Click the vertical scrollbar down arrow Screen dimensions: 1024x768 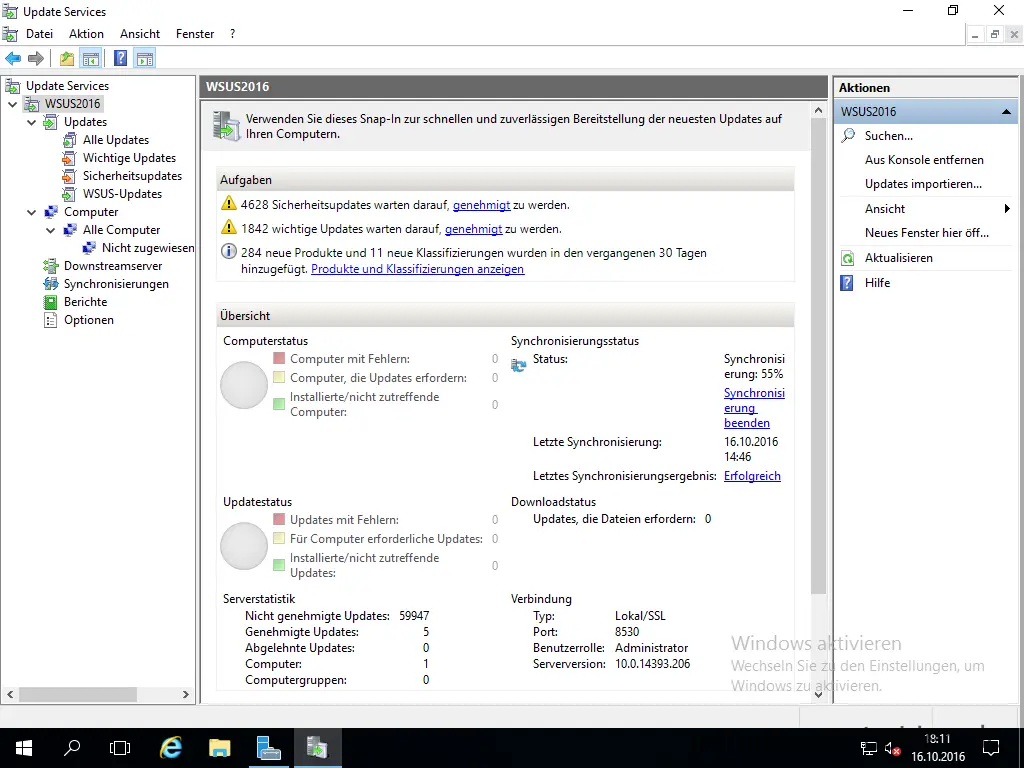[x=818, y=695]
